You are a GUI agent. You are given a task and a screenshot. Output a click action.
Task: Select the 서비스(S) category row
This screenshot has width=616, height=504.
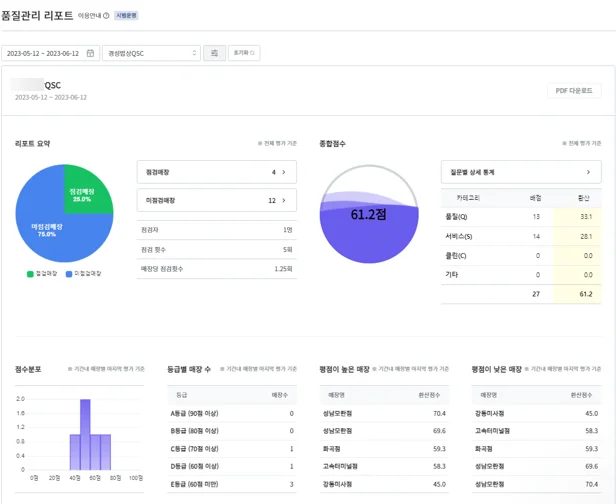(521, 236)
